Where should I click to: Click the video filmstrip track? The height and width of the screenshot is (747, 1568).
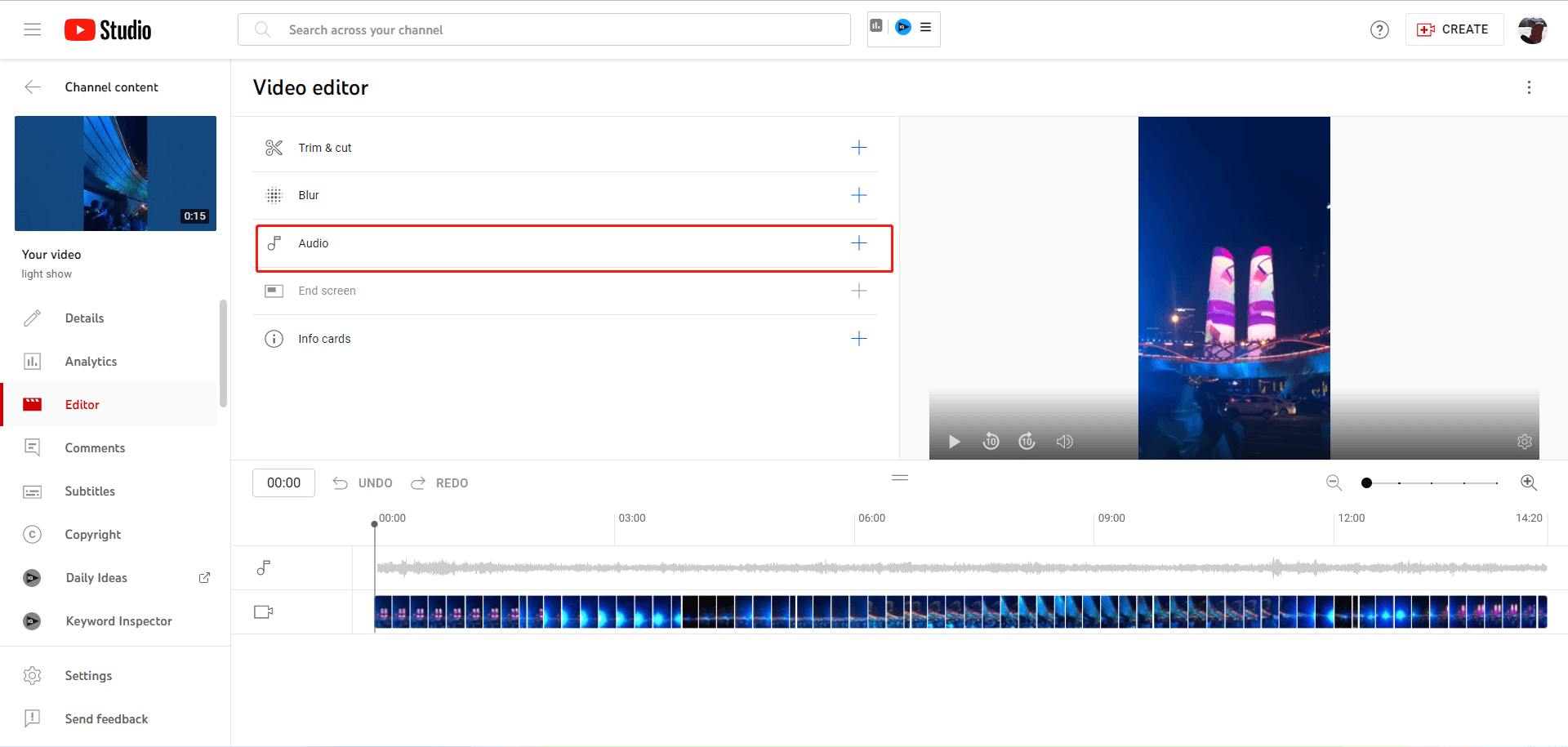[x=960, y=611]
